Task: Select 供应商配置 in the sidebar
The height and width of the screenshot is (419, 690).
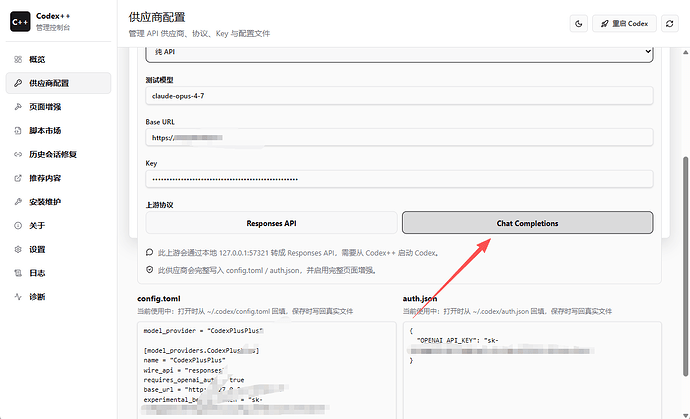Action: click(58, 83)
